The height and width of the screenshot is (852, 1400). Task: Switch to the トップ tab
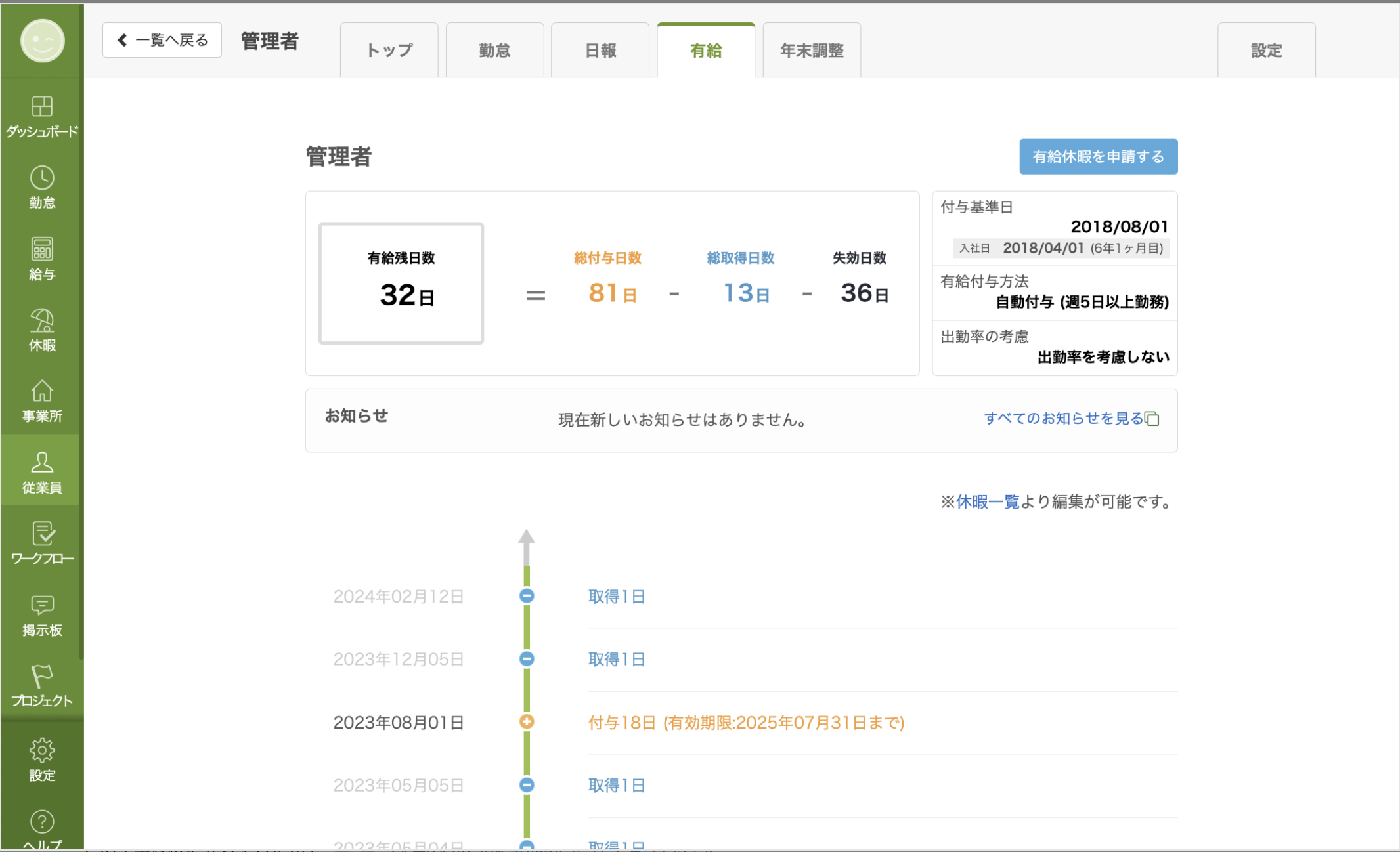(389, 51)
